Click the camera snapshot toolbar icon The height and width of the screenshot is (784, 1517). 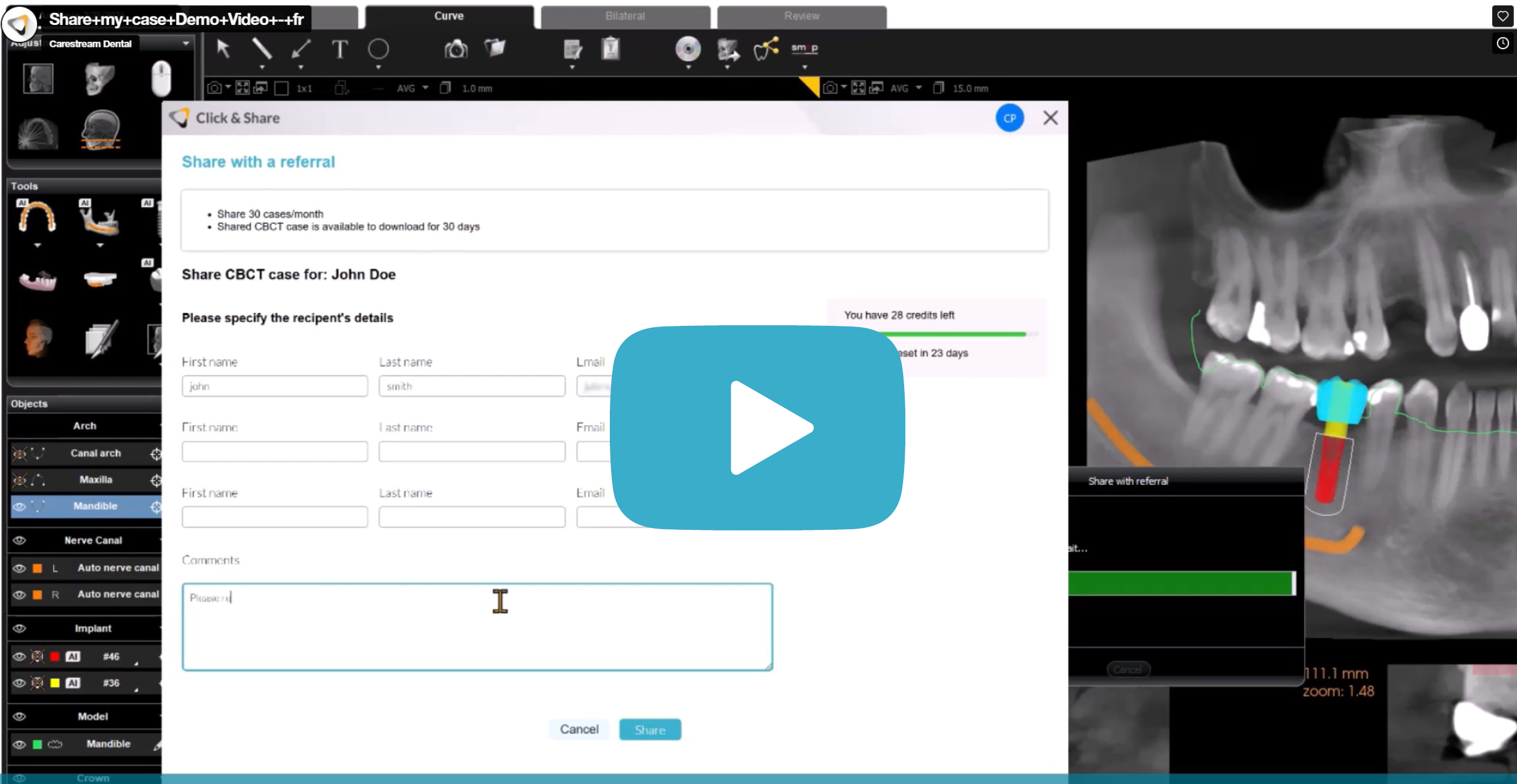pos(456,49)
